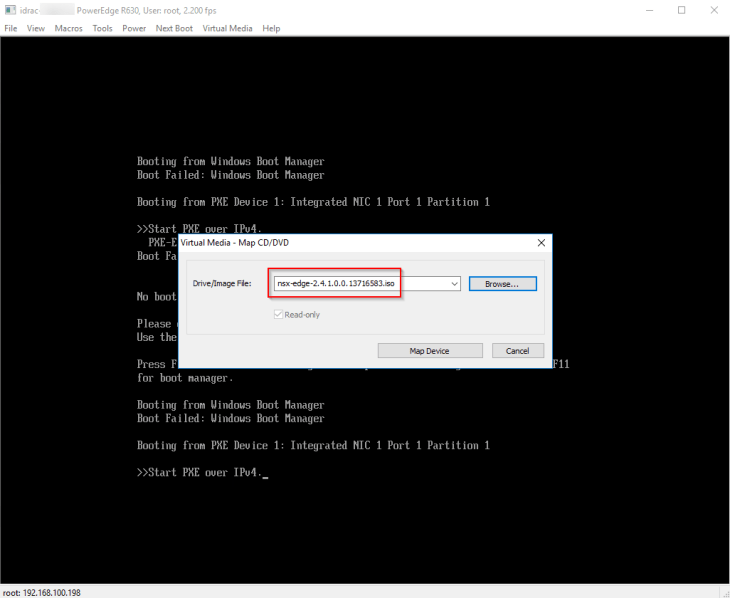Click the Browse... button

(502, 284)
